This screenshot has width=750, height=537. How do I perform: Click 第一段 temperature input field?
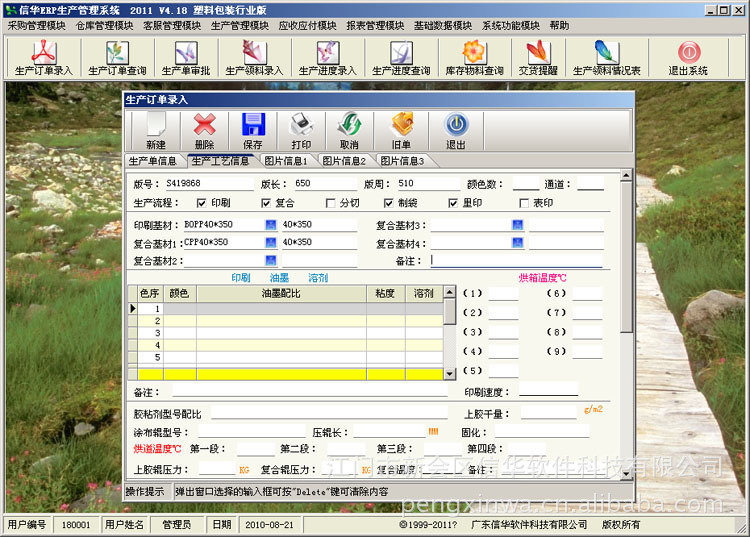256,449
